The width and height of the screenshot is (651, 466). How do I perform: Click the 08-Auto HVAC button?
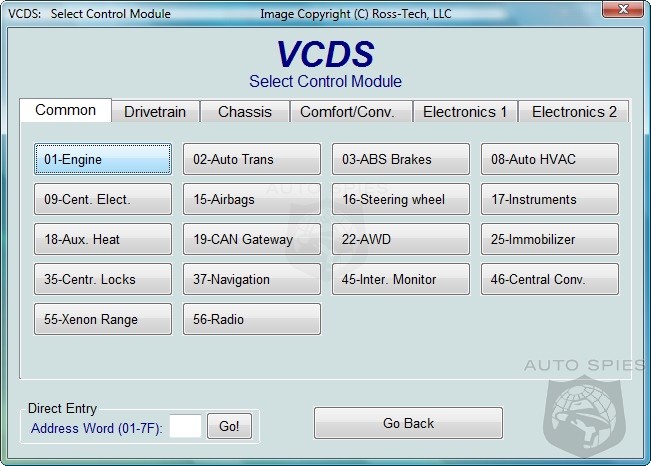(549, 159)
